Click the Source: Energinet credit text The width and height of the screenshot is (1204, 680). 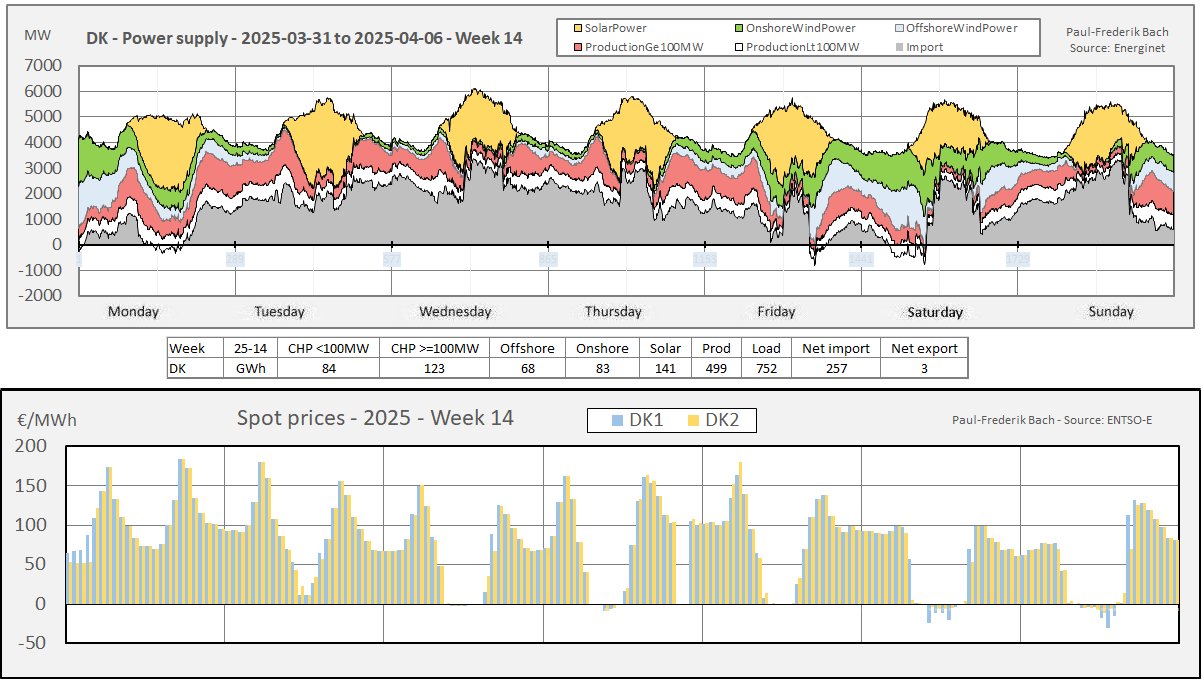[1116, 48]
